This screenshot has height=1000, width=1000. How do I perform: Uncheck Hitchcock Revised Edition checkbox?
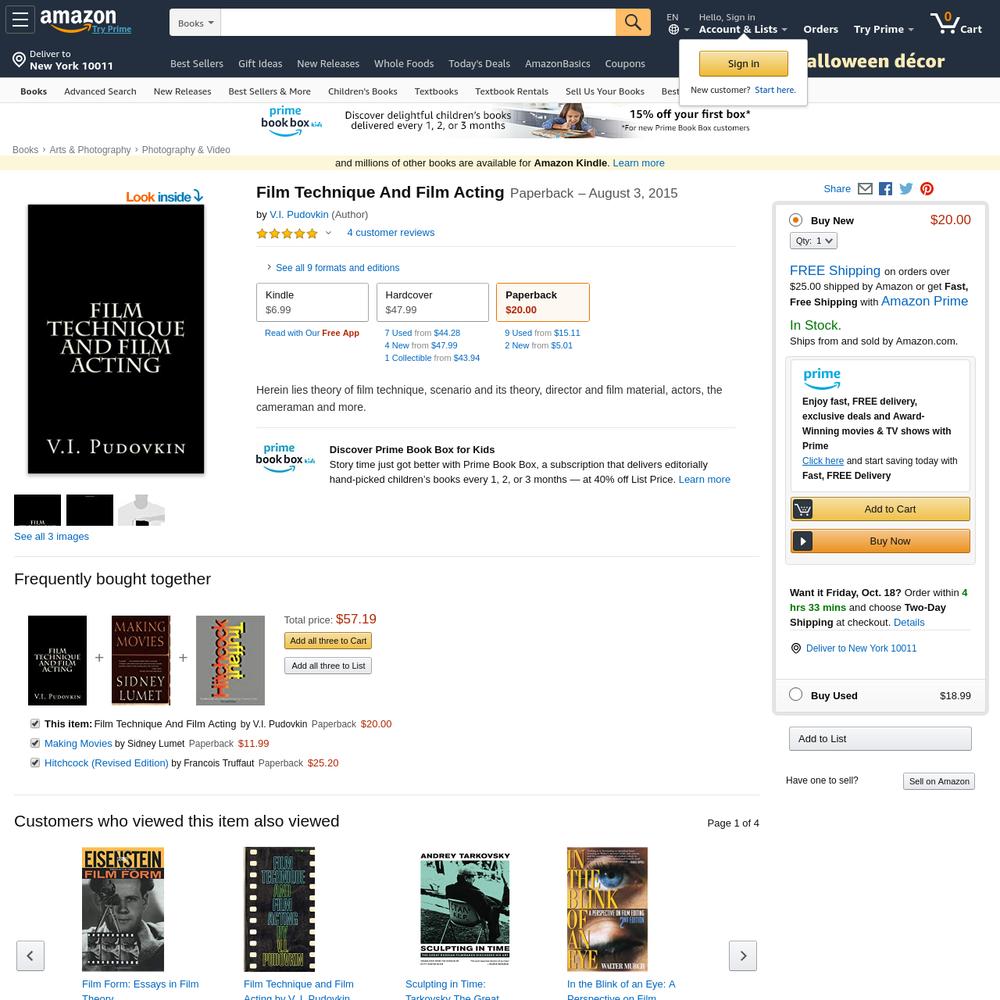tap(35, 763)
